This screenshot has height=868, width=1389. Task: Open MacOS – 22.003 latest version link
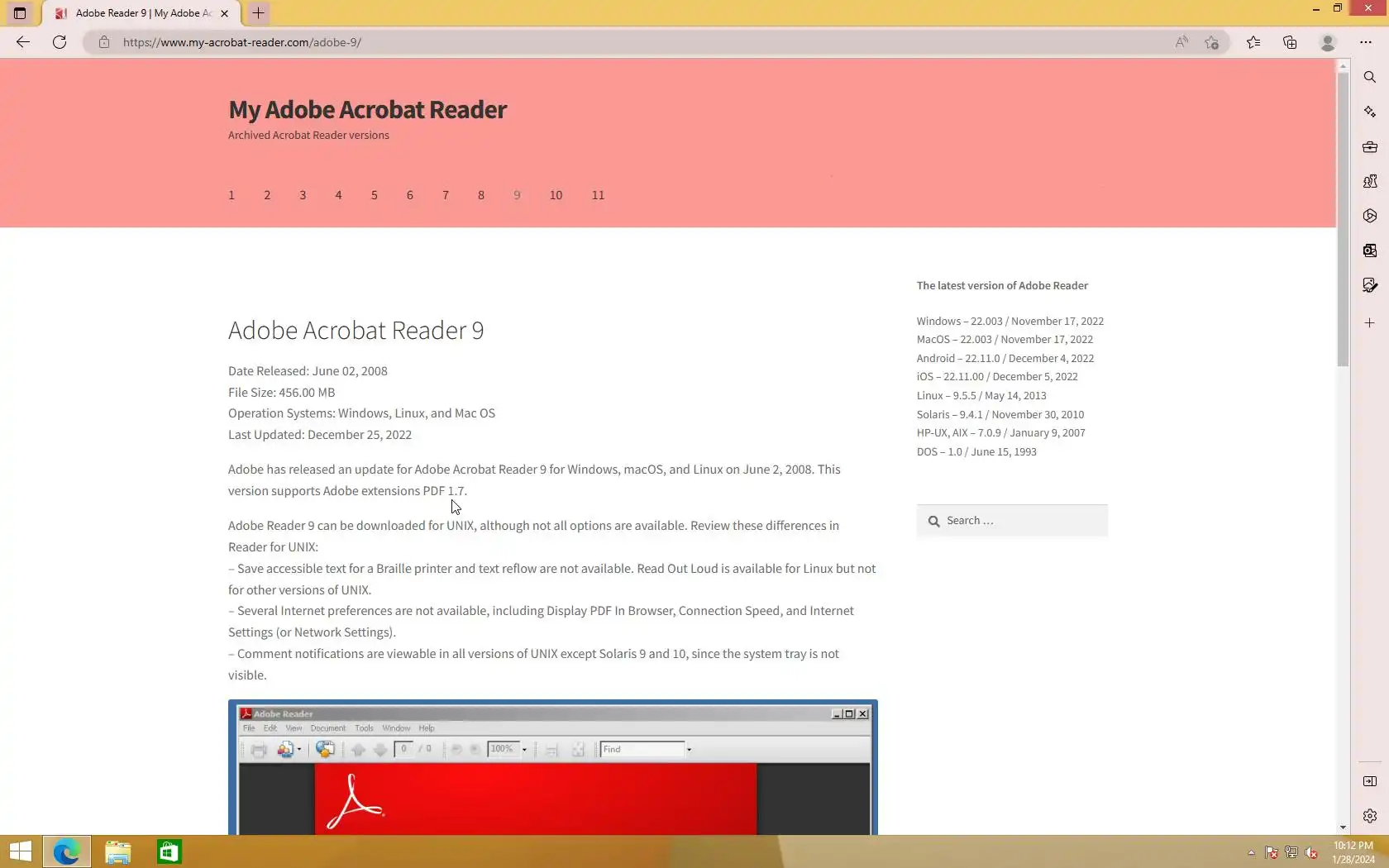click(1005, 339)
